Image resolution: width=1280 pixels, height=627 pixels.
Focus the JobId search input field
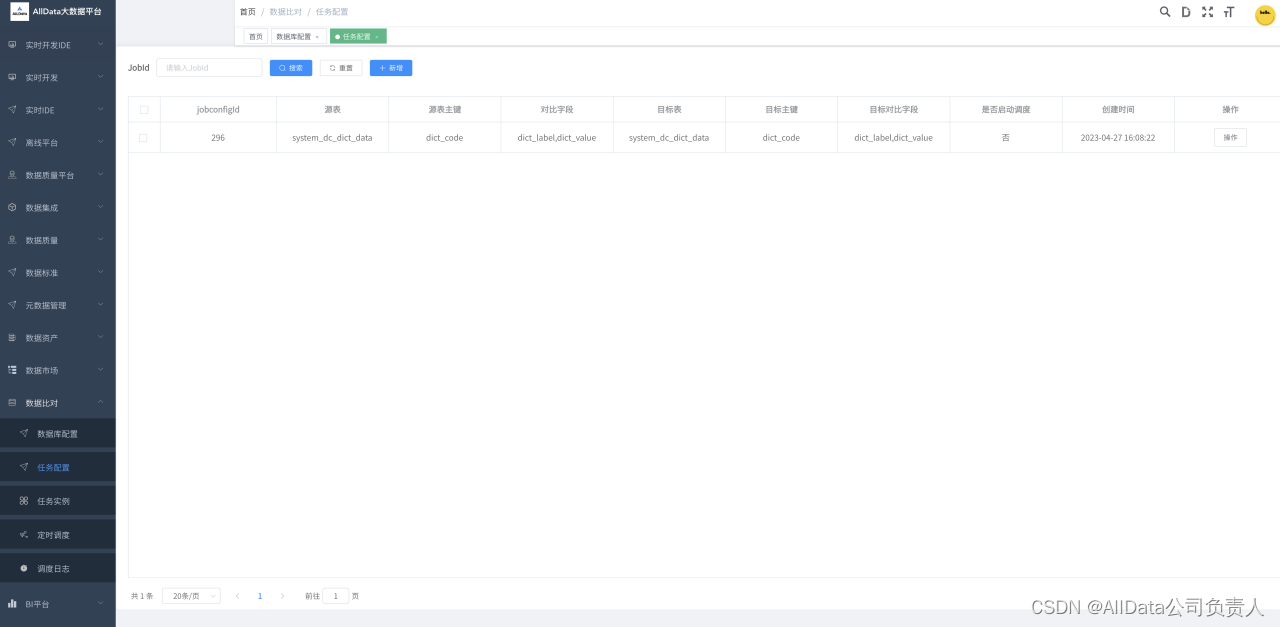(209, 68)
